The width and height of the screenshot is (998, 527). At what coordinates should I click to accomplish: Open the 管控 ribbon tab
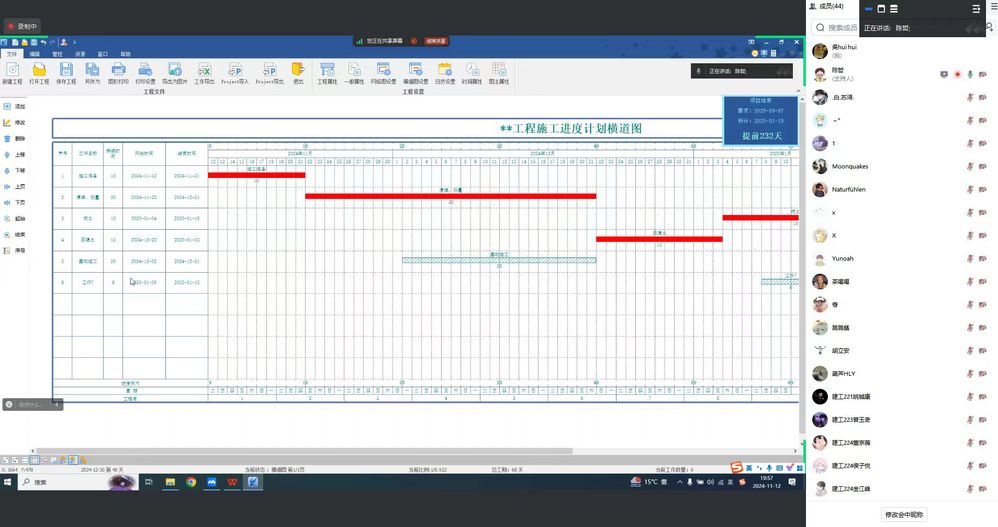57,54
